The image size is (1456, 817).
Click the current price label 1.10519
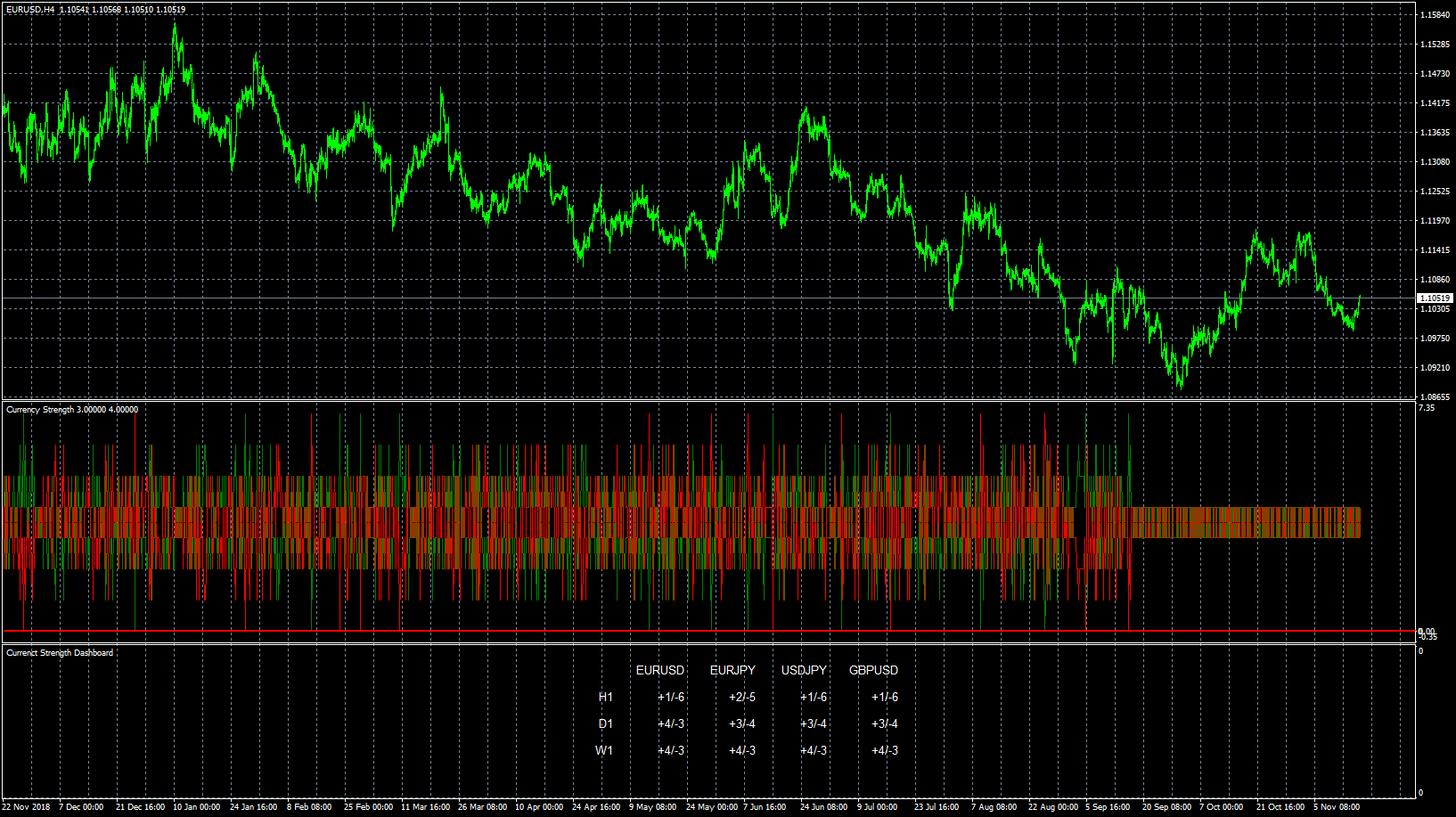(x=1435, y=298)
